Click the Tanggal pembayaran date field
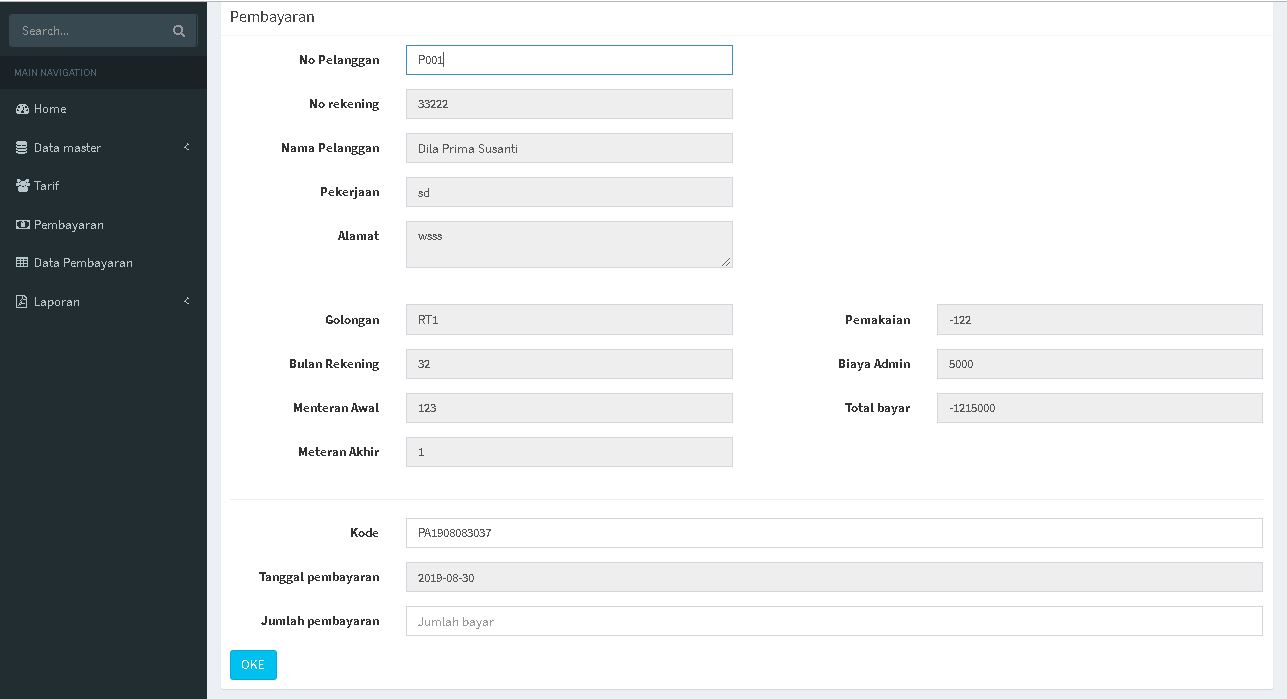 click(x=835, y=577)
